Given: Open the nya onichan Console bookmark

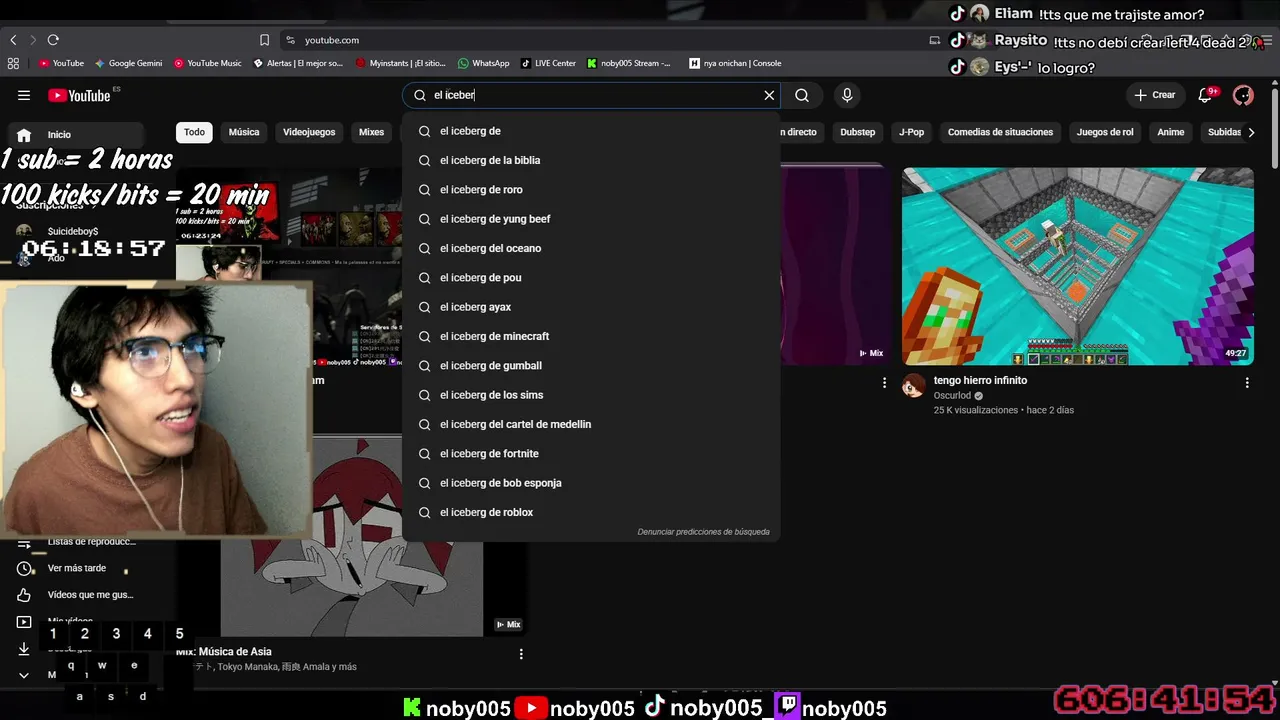Looking at the screenshot, I should [x=735, y=63].
